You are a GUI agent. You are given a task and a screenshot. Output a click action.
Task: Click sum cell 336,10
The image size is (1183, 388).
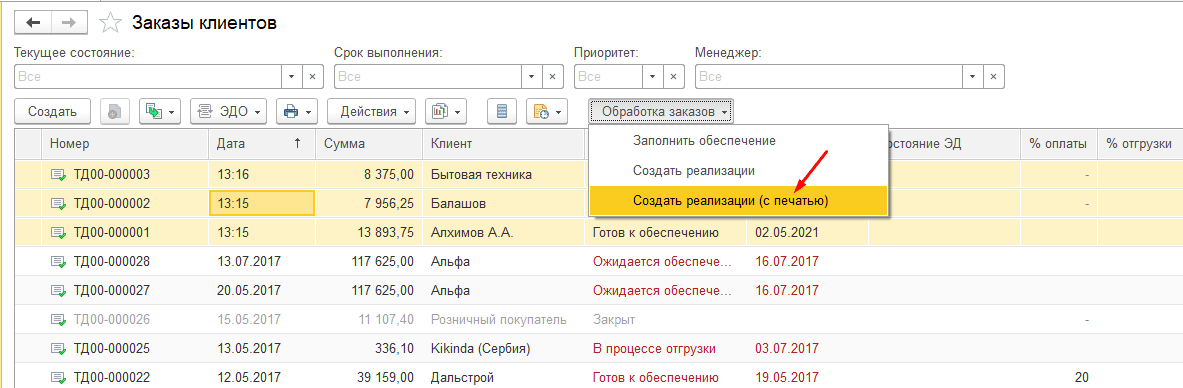click(370, 349)
